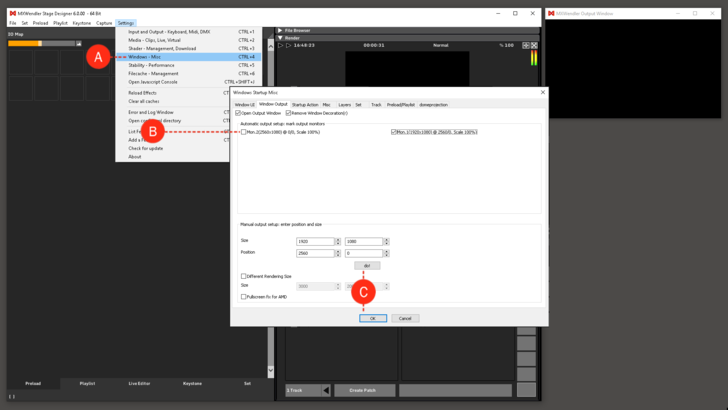
Task: Open the Set menu in menu bar
Action: pyautogui.click(x=25, y=23)
